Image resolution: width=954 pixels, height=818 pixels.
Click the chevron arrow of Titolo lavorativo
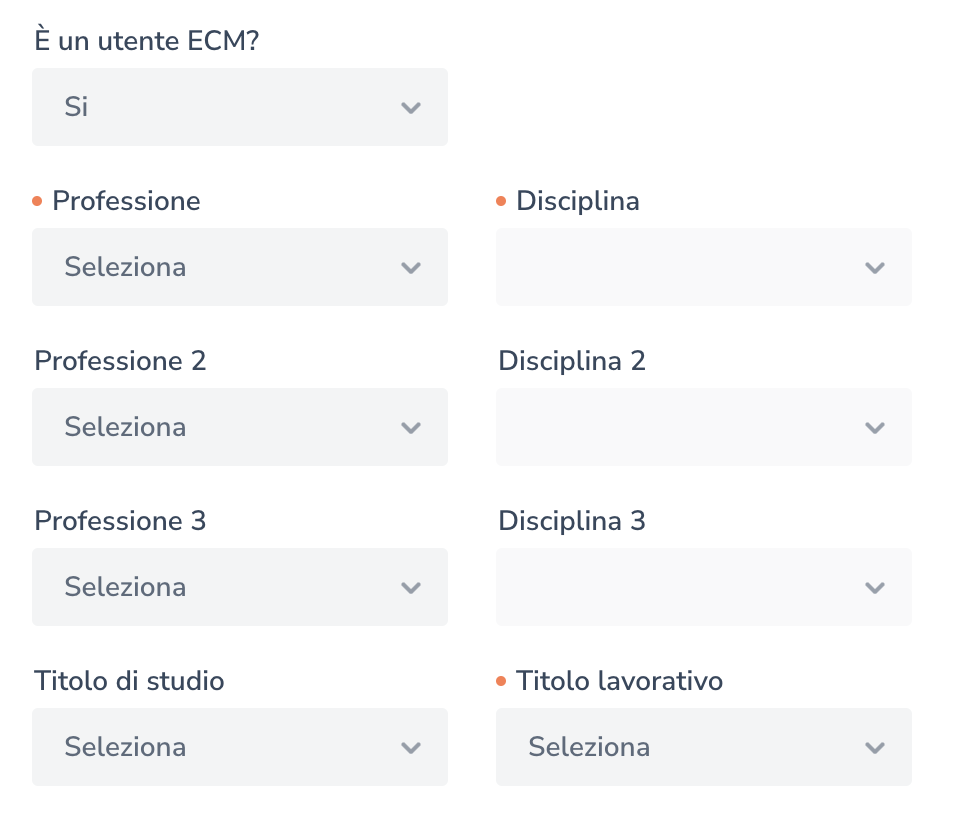coord(874,748)
